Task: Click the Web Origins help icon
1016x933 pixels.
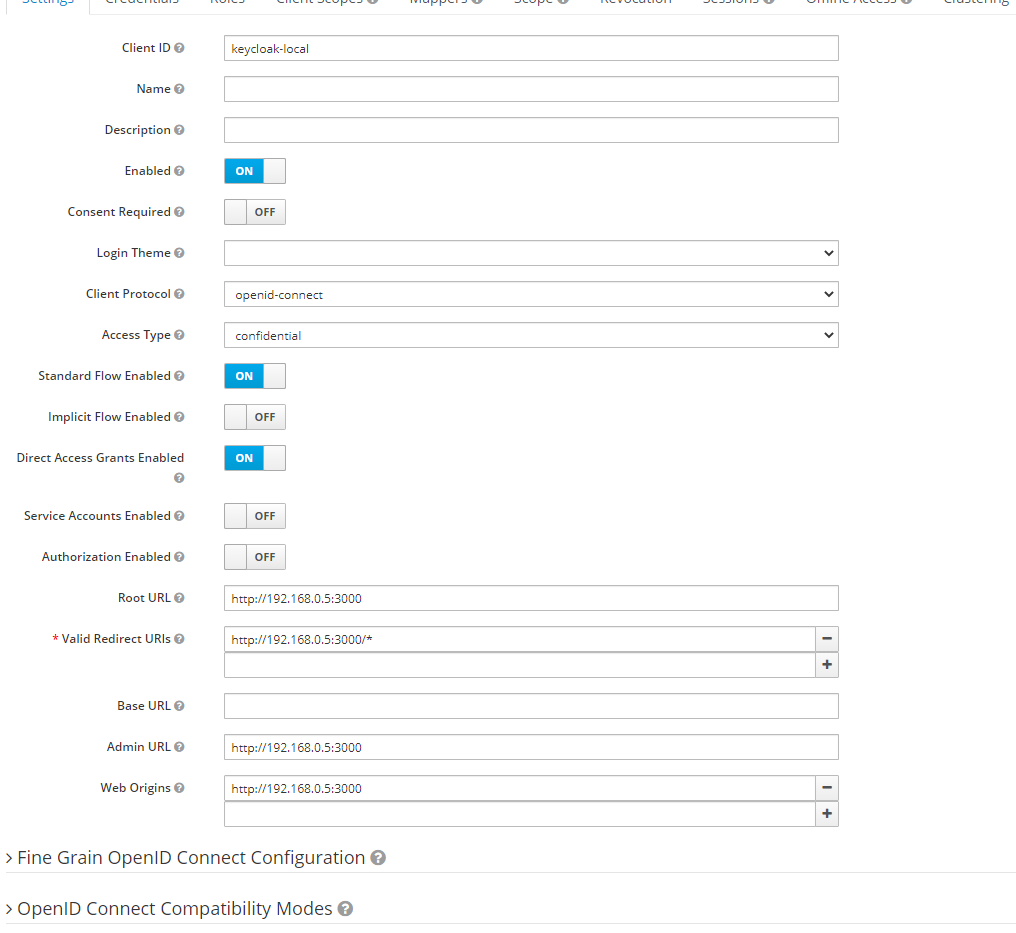Action: click(179, 788)
